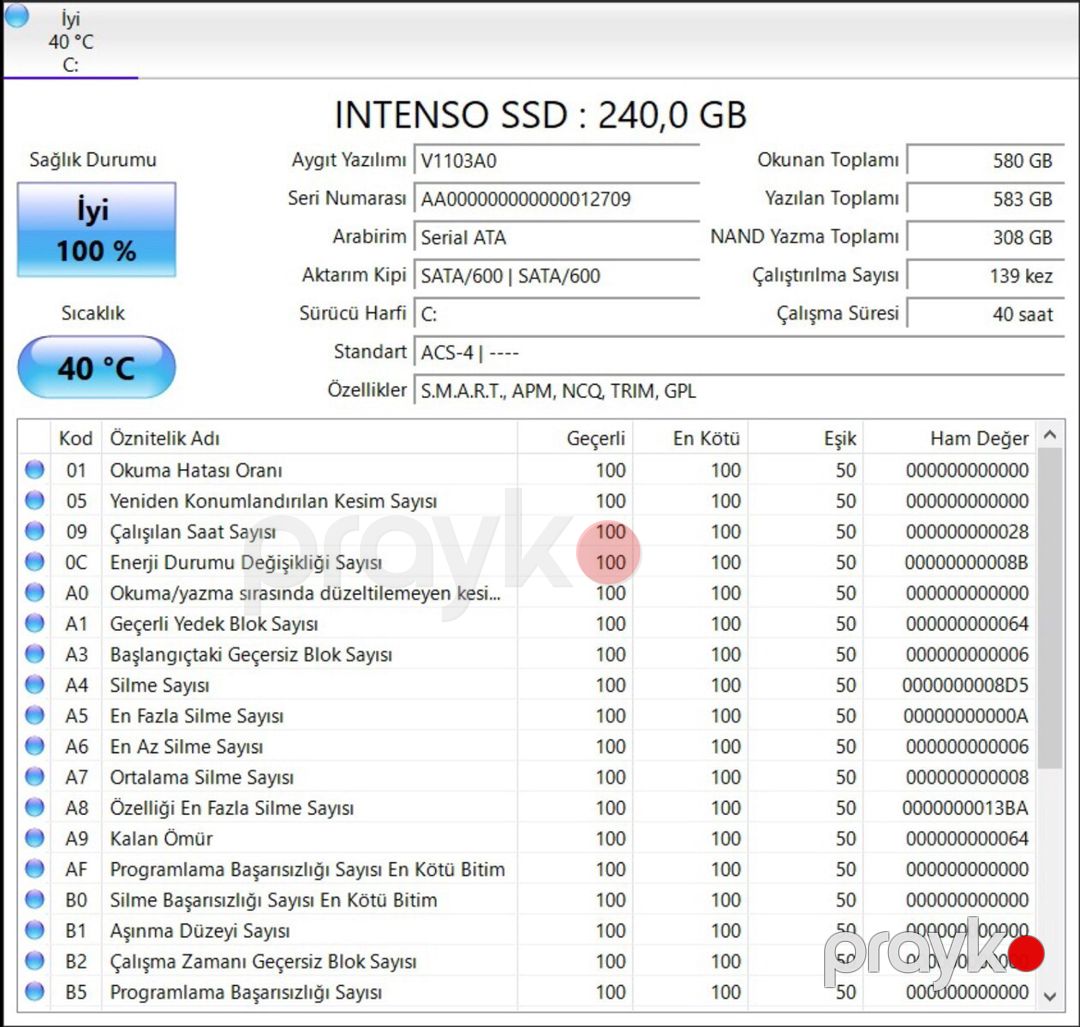Select En Az Silme Sayısı row text

187,747
